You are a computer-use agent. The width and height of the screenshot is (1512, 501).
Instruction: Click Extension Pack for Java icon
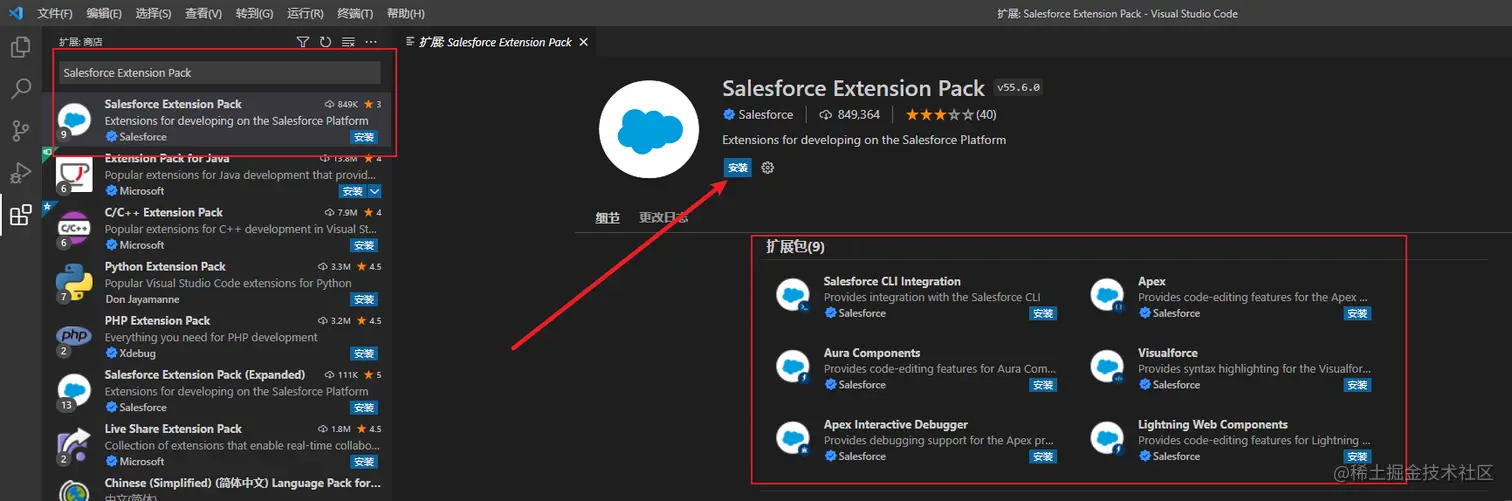[x=74, y=174]
